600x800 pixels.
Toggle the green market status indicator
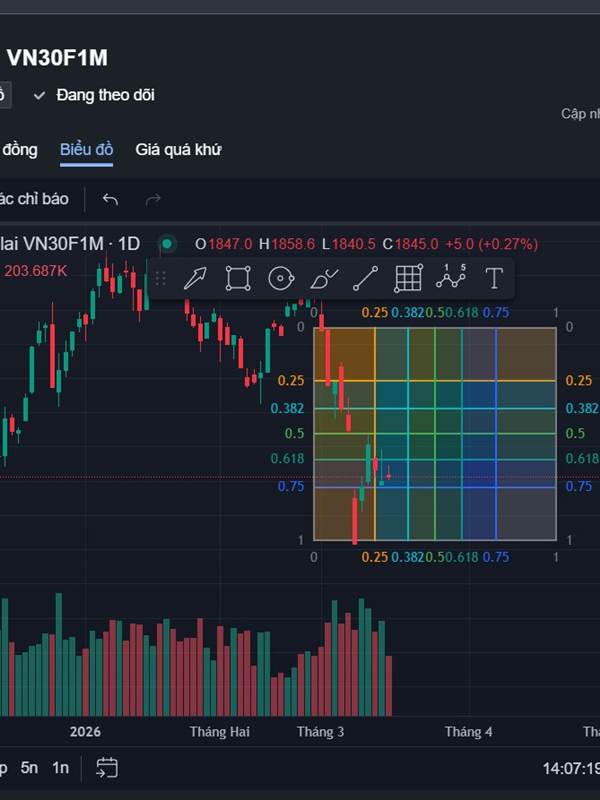tap(167, 243)
